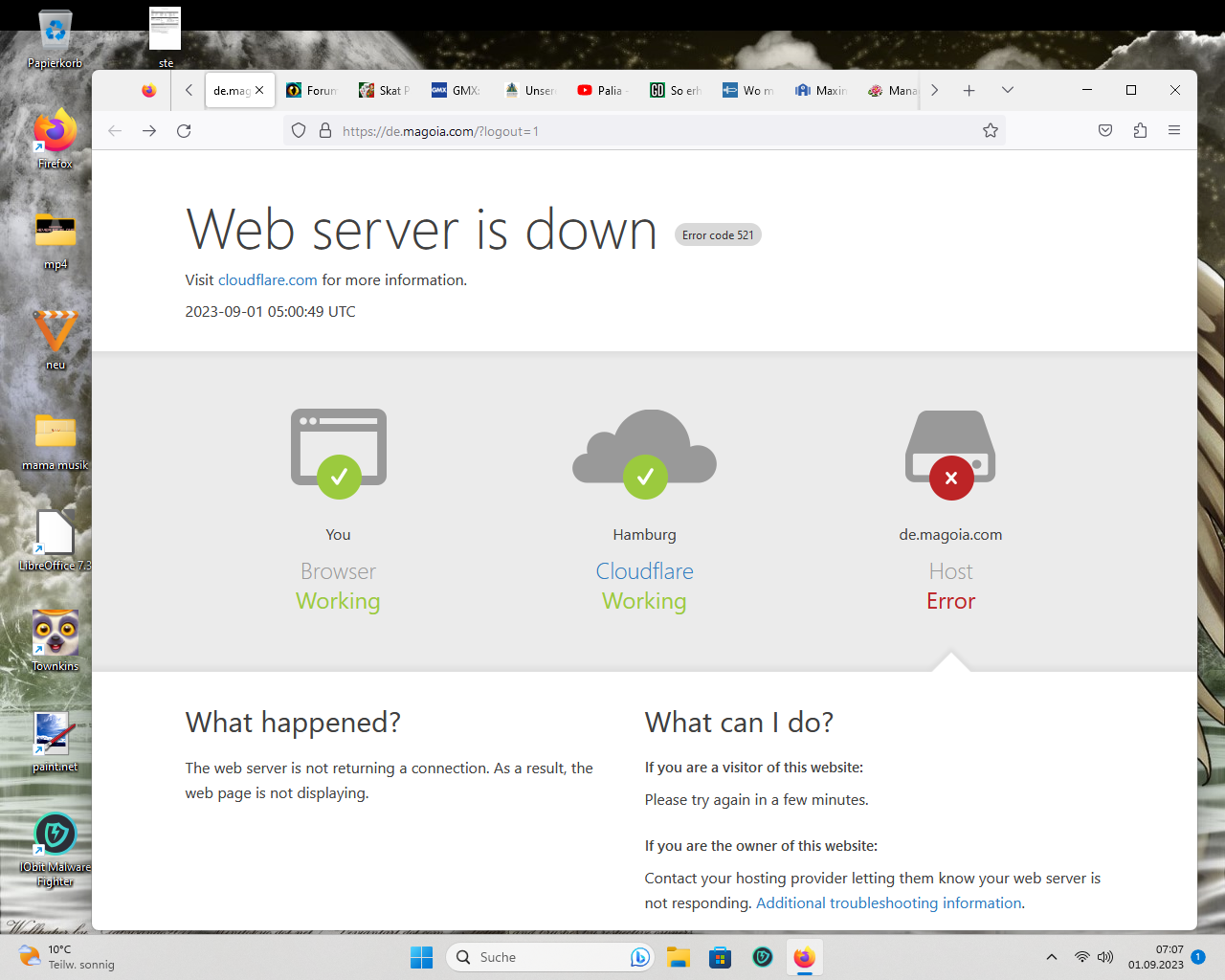Click the Error code 521 badge
The image size is (1225, 980).
click(x=718, y=235)
